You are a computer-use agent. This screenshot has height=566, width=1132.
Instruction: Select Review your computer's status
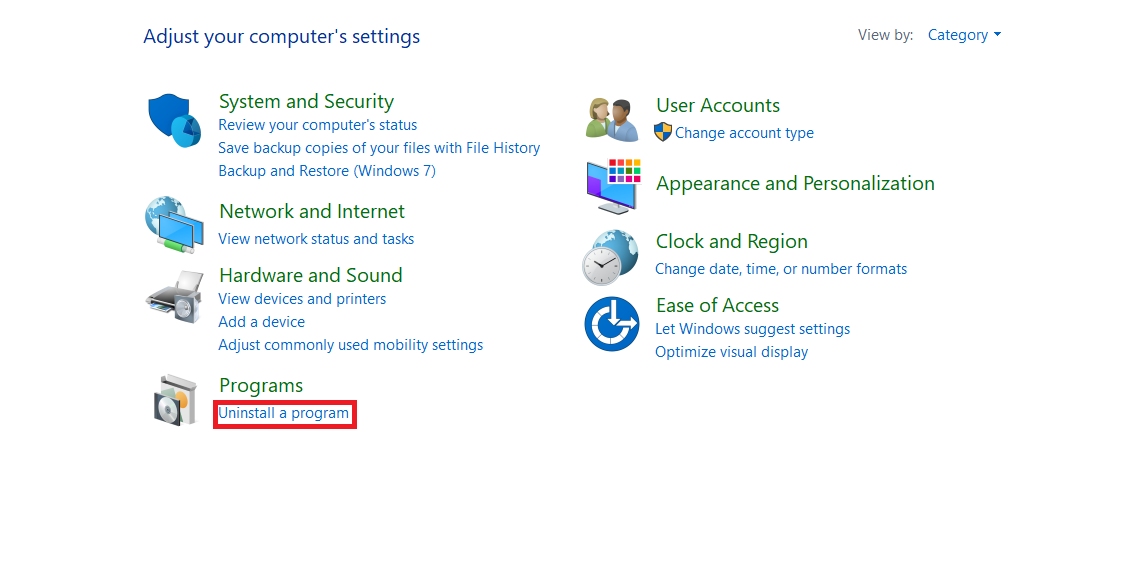pos(317,125)
